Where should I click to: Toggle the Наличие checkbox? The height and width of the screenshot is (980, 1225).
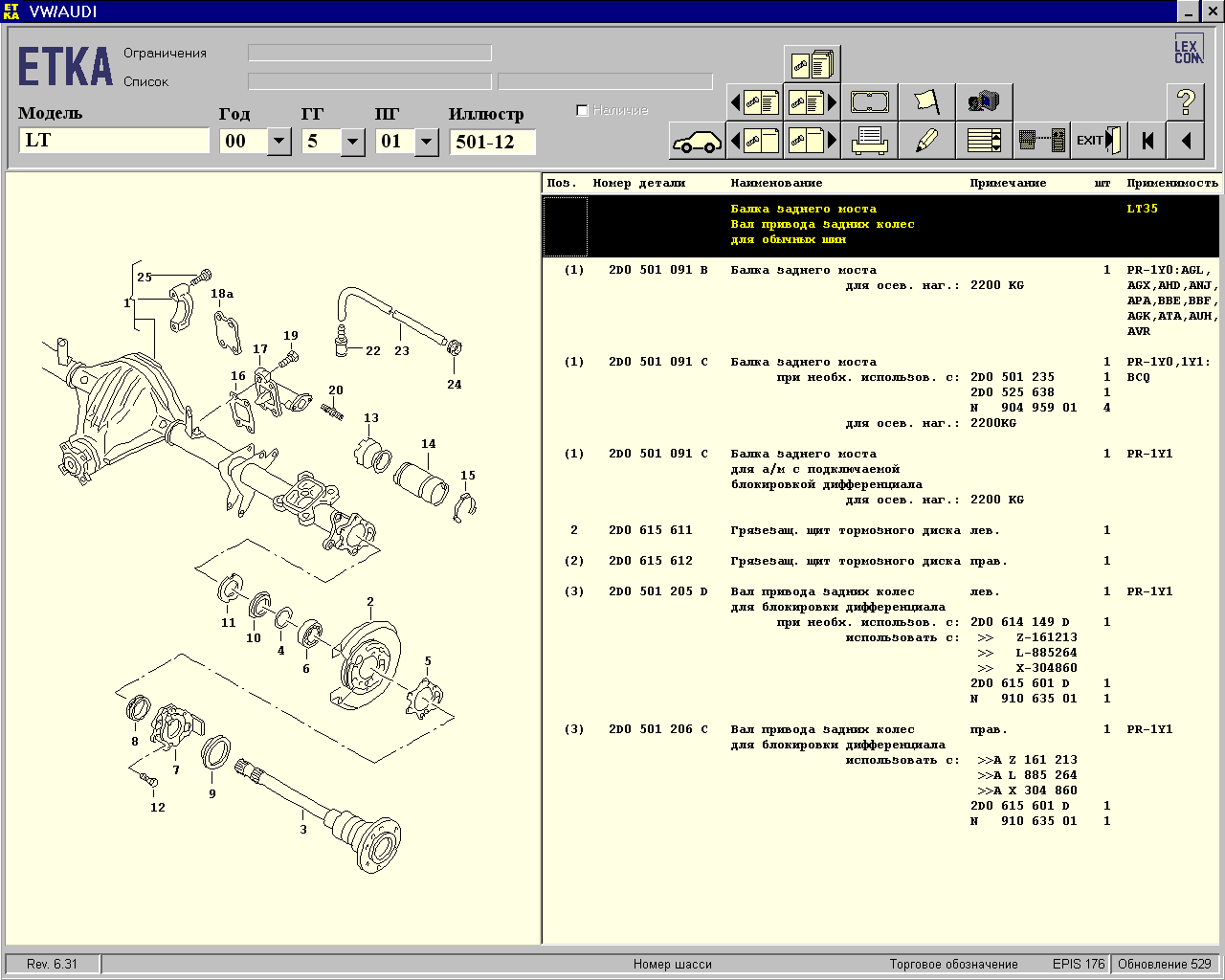coord(582,111)
